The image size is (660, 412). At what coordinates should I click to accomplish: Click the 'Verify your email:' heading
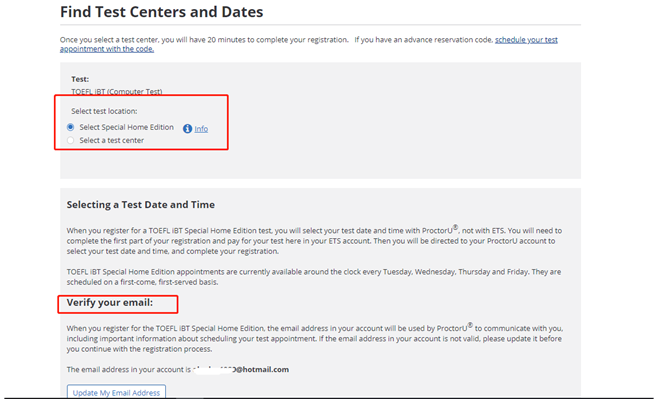coord(109,303)
